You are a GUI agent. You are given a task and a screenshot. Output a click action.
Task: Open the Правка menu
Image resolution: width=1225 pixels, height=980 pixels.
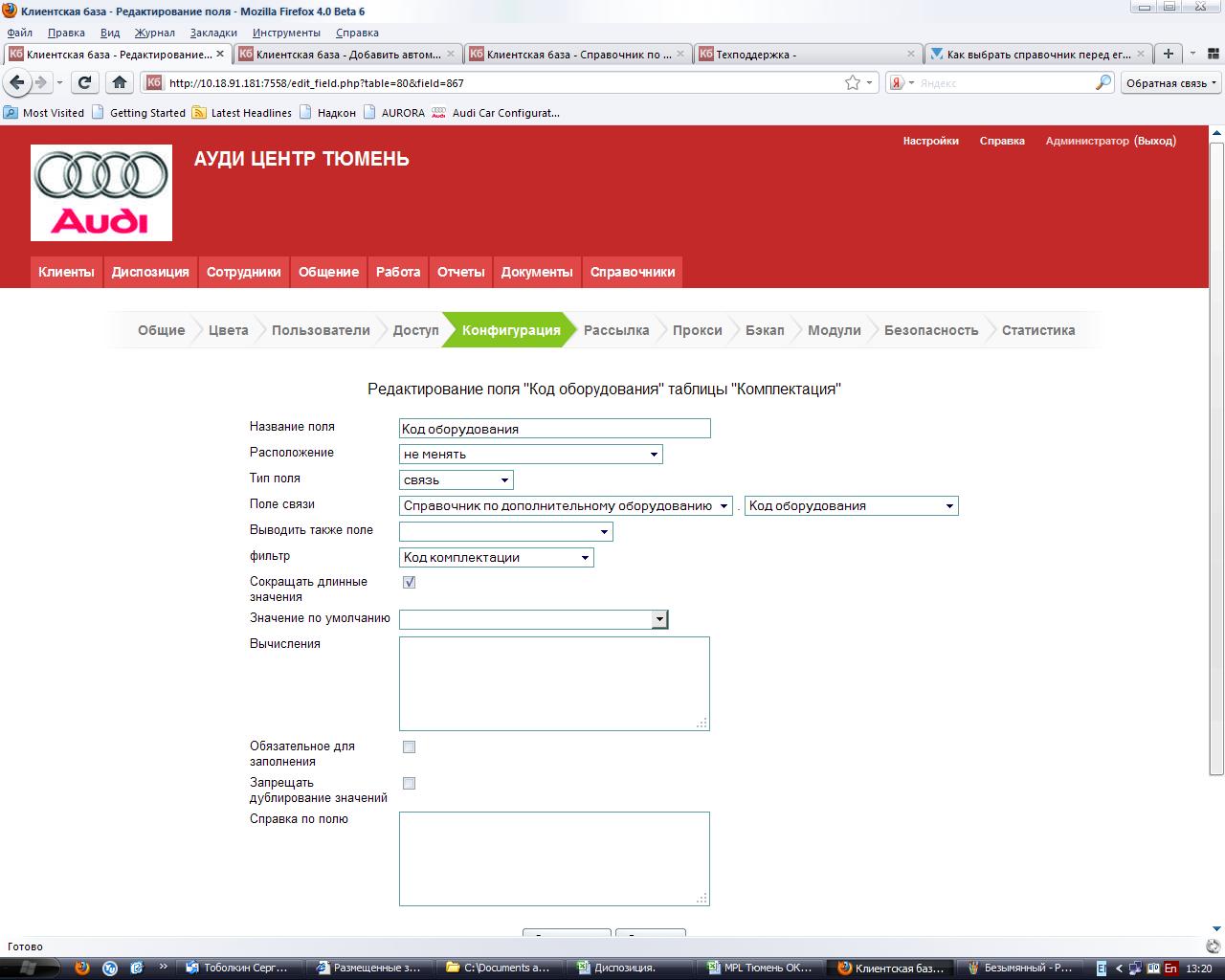point(66,33)
